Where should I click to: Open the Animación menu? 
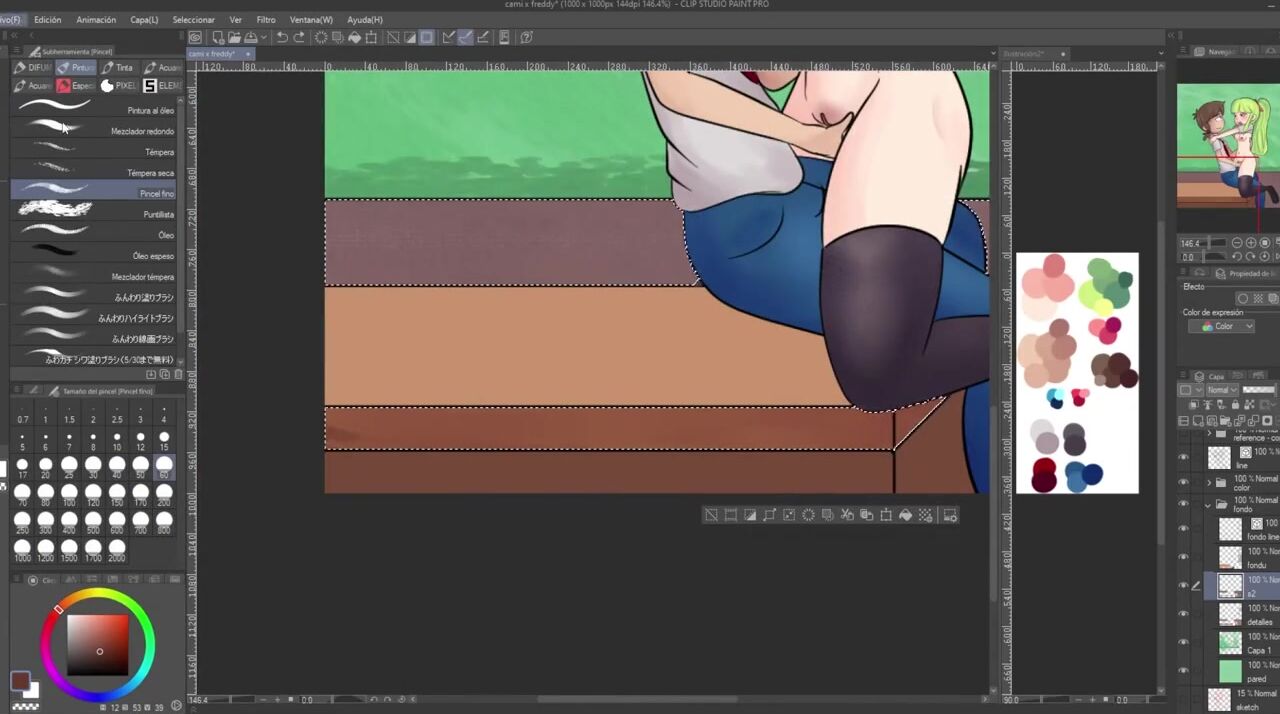pos(96,20)
